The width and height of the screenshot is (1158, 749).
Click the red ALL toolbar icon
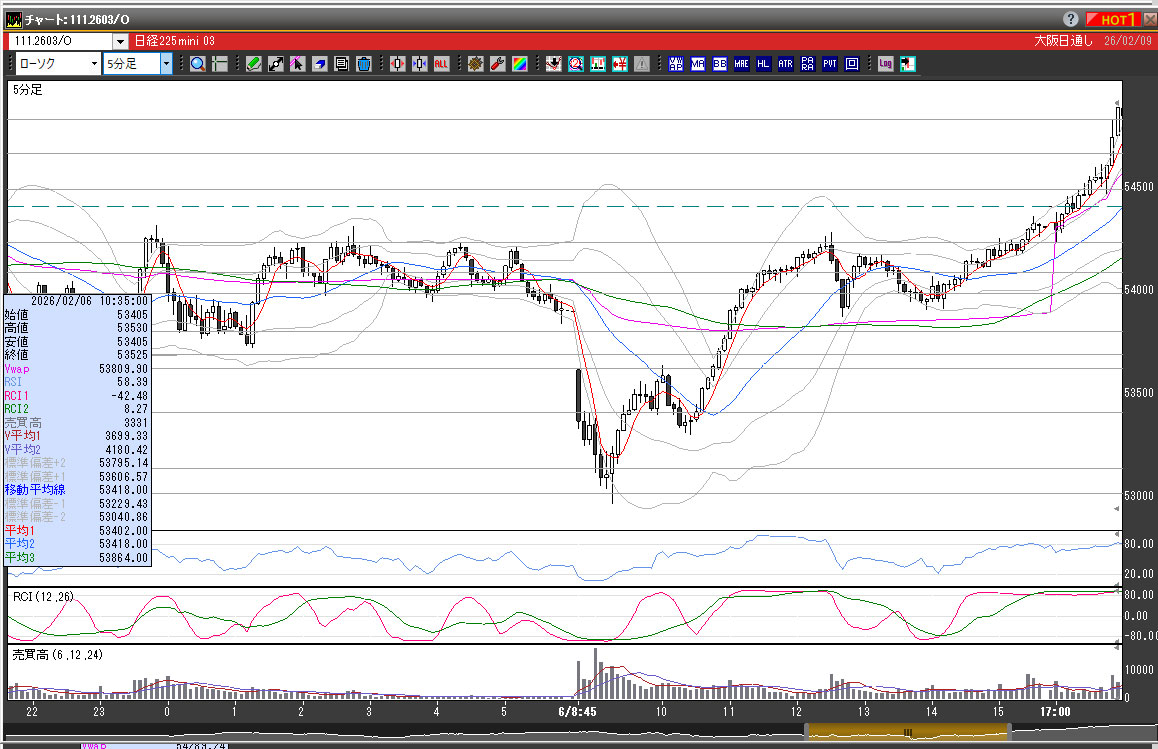[441, 64]
